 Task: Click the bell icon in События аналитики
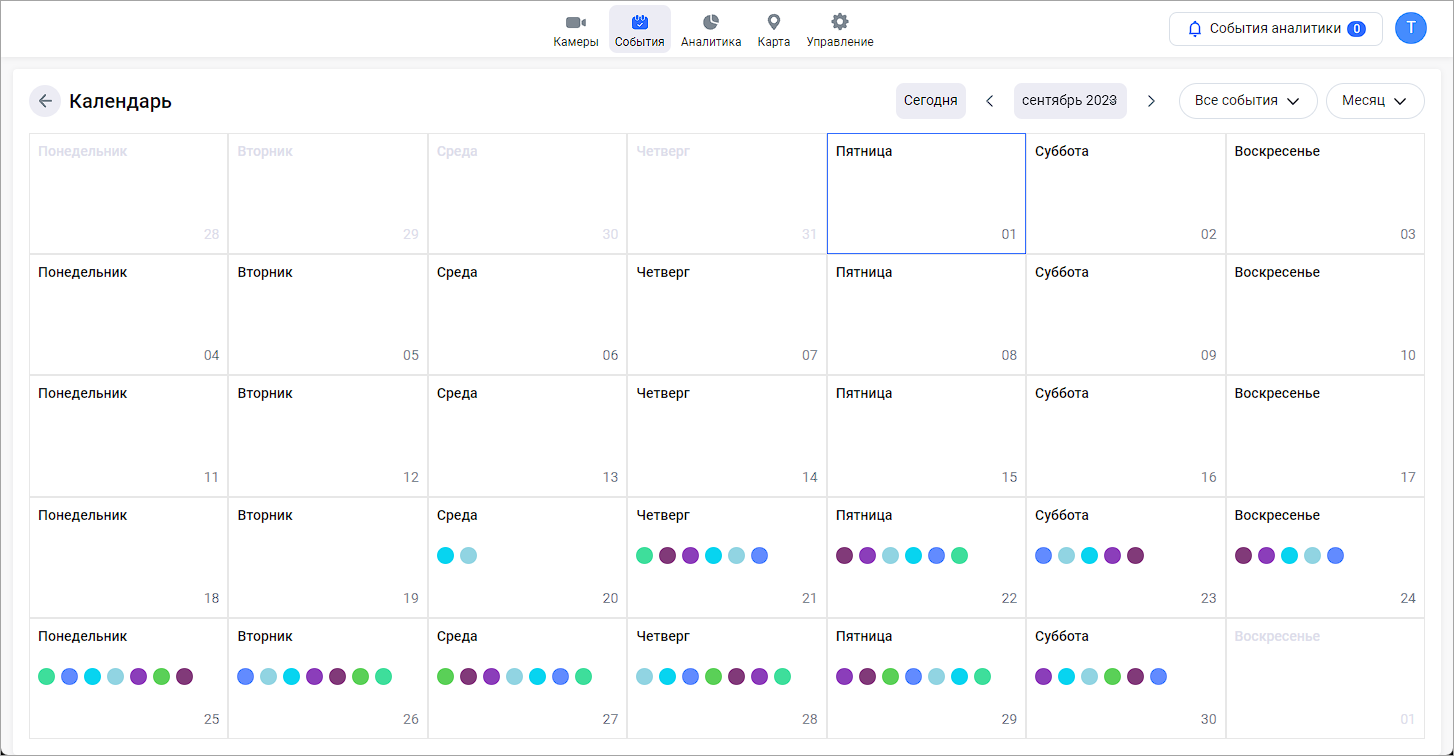(1194, 29)
